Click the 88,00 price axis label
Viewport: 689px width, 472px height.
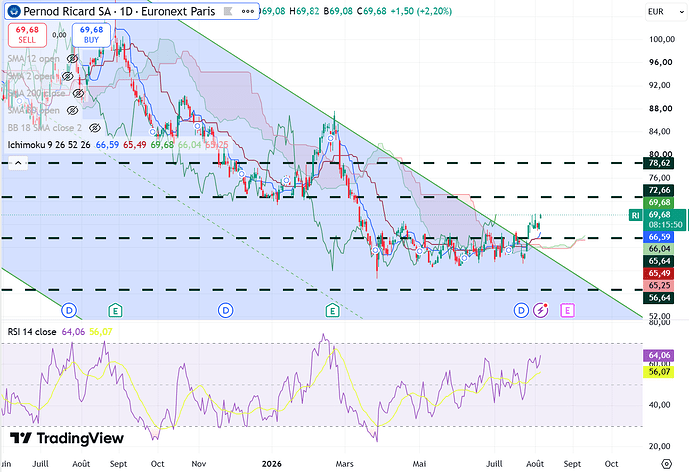pyautogui.click(x=660, y=108)
